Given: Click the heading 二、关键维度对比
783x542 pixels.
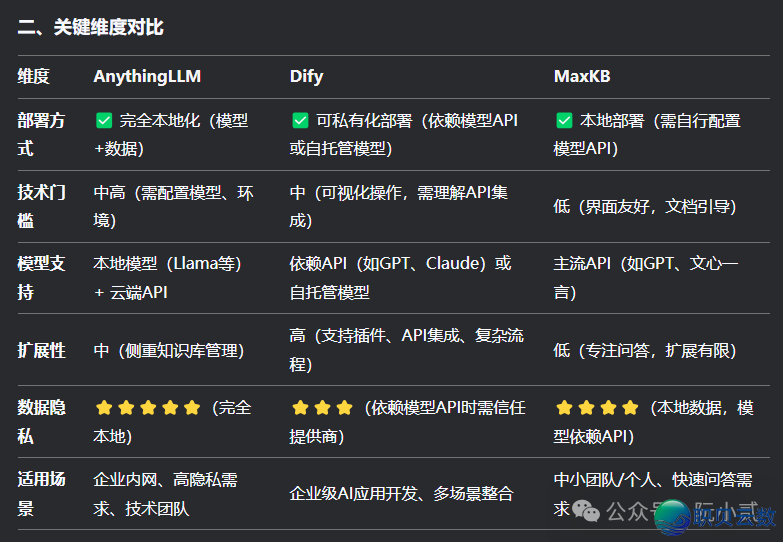Looking at the screenshot, I should point(90,27).
